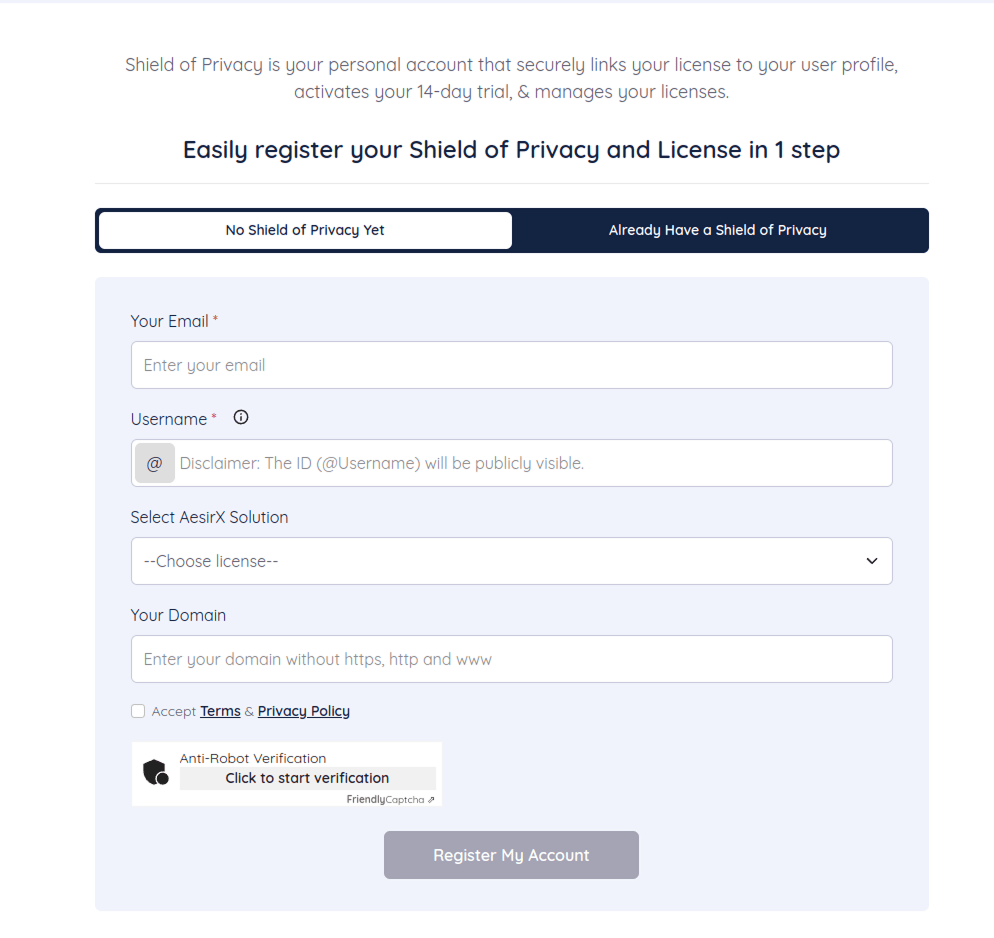The width and height of the screenshot is (994, 938).
Task: Click the FriendlyCaptcha shield puzzle icon
Action: (x=157, y=772)
